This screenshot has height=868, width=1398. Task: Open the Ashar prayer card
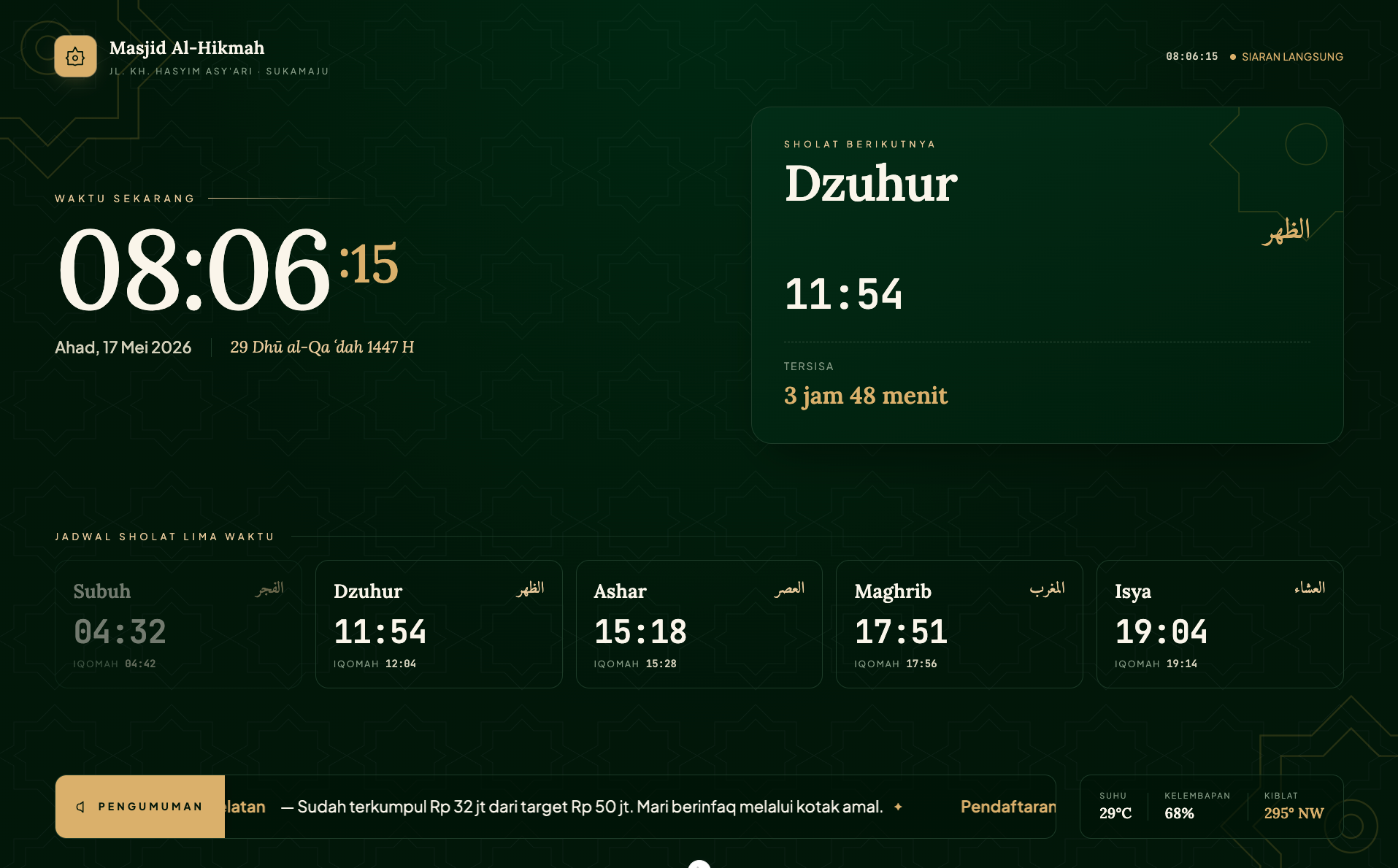[x=699, y=624]
